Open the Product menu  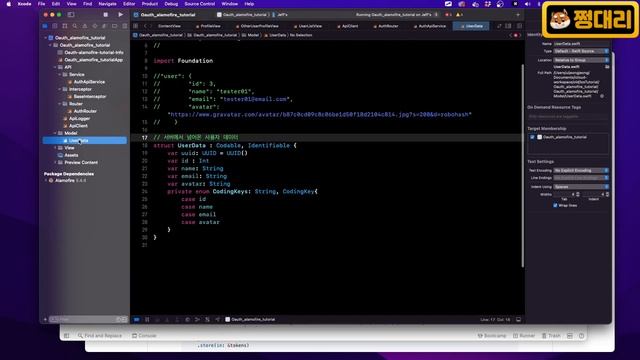(150, 4)
